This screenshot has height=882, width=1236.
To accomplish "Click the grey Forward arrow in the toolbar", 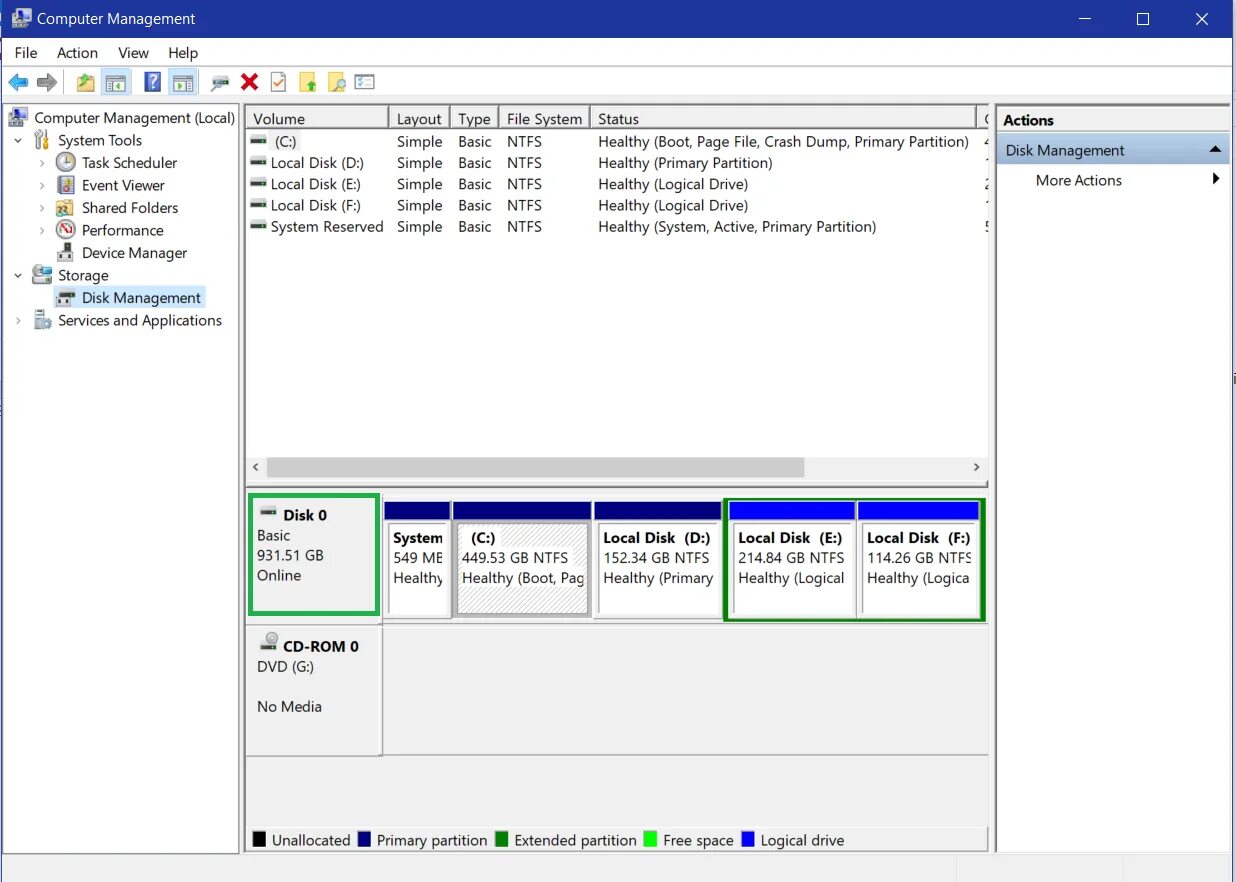I will 46,82.
